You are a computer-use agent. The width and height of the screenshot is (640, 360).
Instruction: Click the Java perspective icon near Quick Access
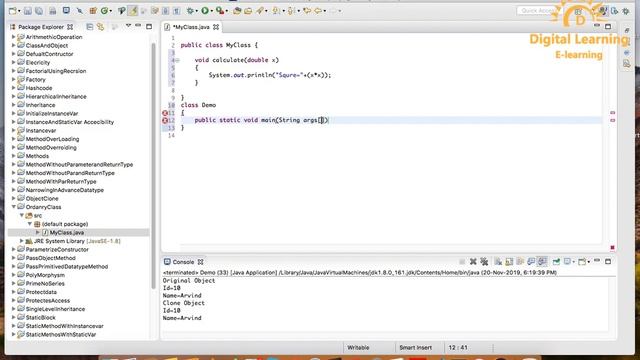coord(603,11)
